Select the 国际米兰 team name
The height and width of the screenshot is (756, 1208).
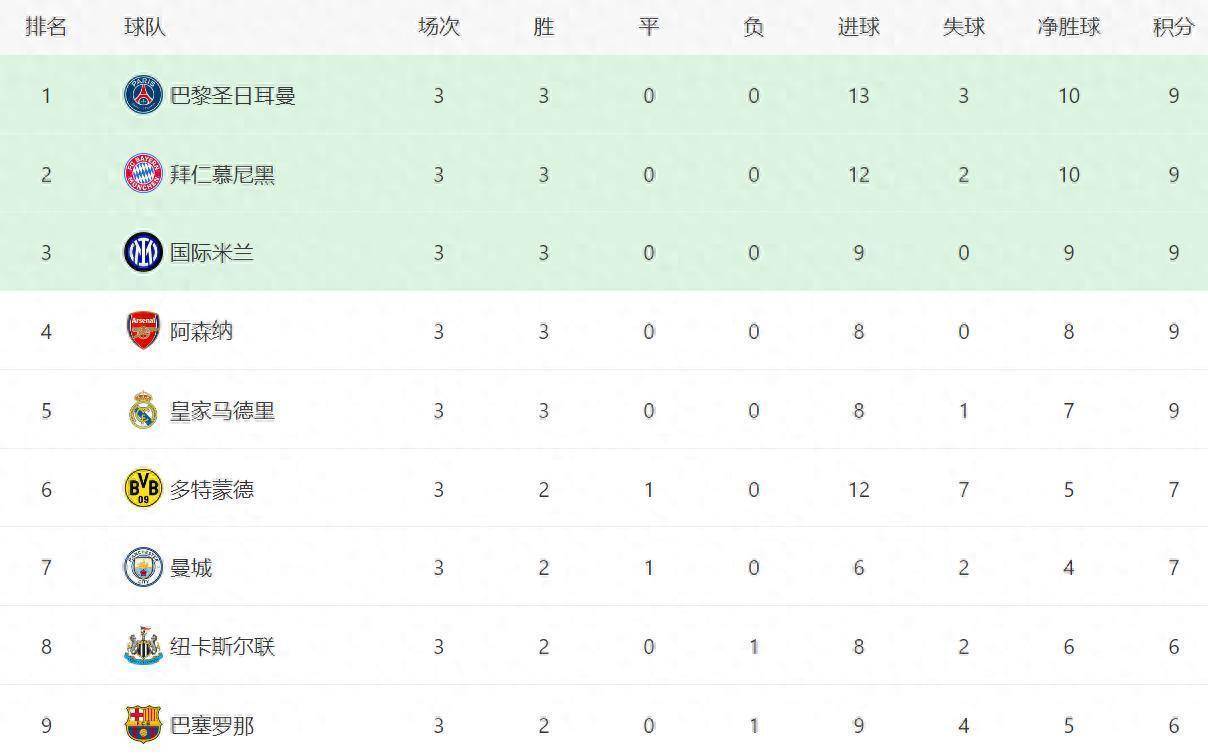coord(211,253)
